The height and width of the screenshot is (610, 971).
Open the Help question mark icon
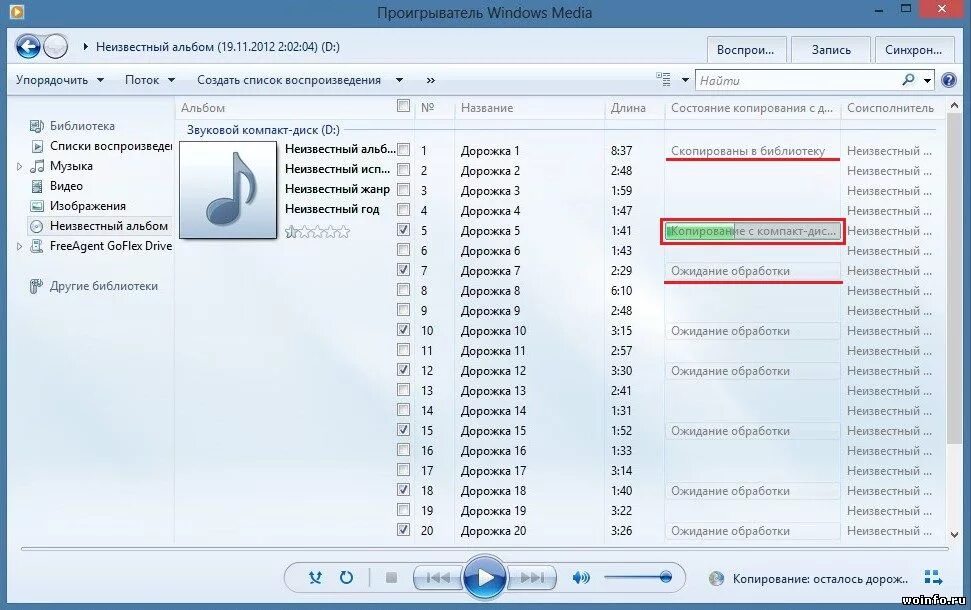pos(949,80)
